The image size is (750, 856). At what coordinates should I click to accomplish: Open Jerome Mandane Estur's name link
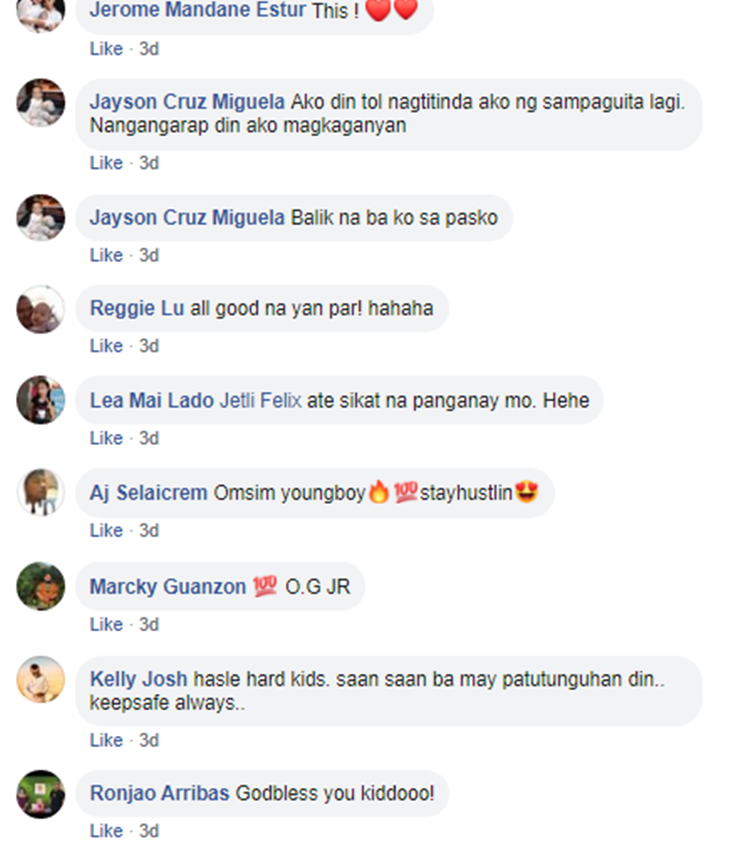[x=198, y=10]
